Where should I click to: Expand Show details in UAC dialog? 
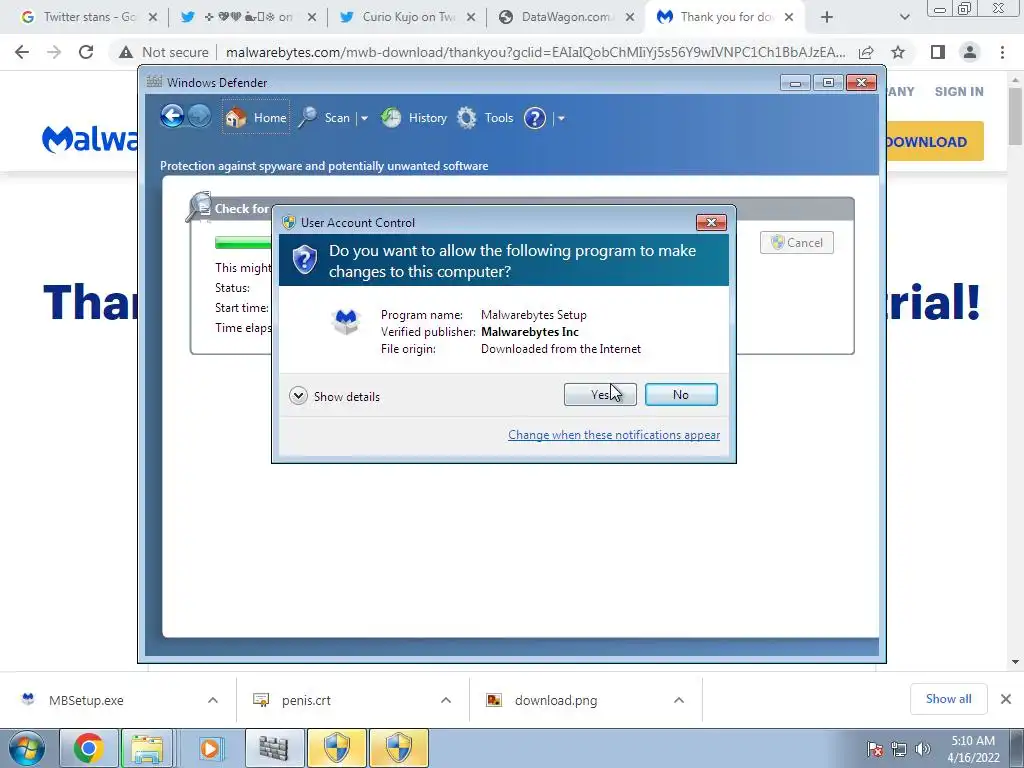334,396
